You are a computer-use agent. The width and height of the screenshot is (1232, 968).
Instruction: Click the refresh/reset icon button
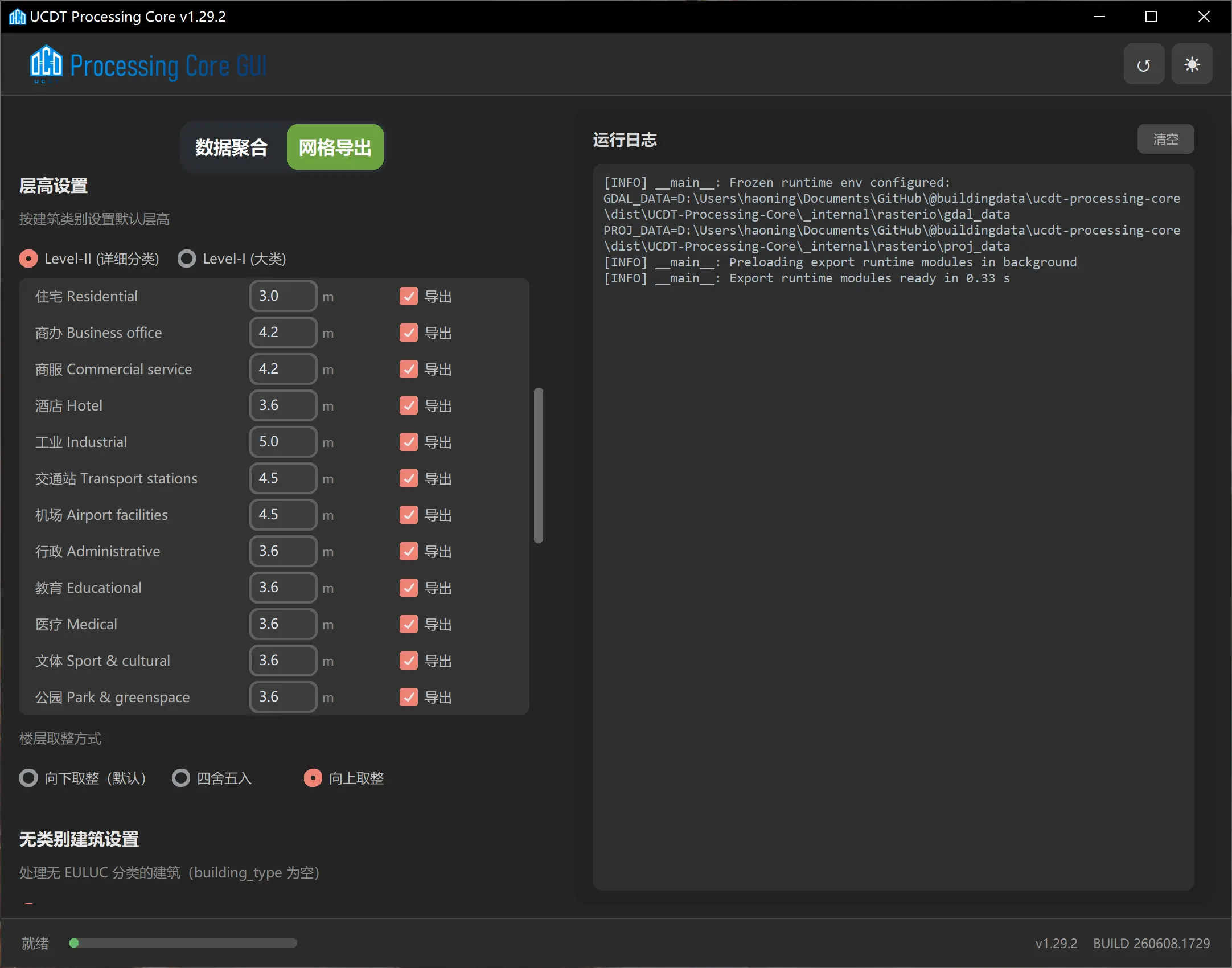[1143, 65]
